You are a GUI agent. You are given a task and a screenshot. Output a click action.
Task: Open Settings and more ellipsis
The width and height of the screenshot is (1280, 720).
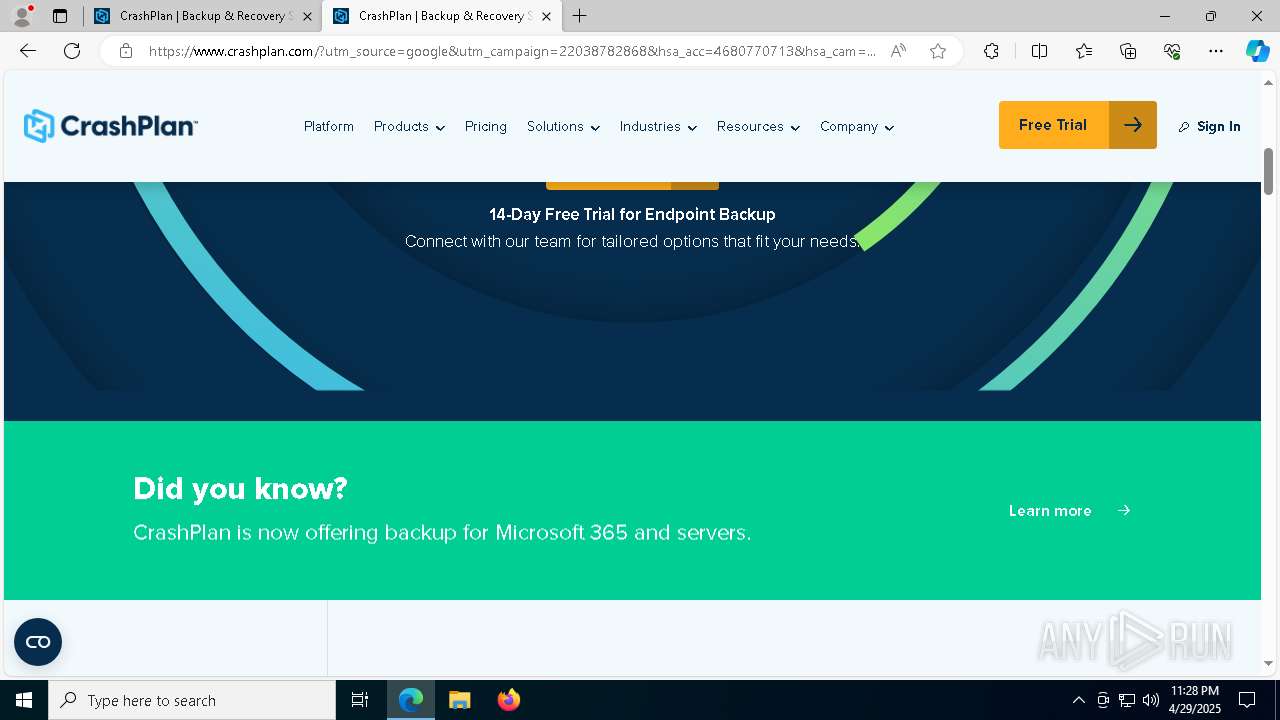pos(1216,51)
